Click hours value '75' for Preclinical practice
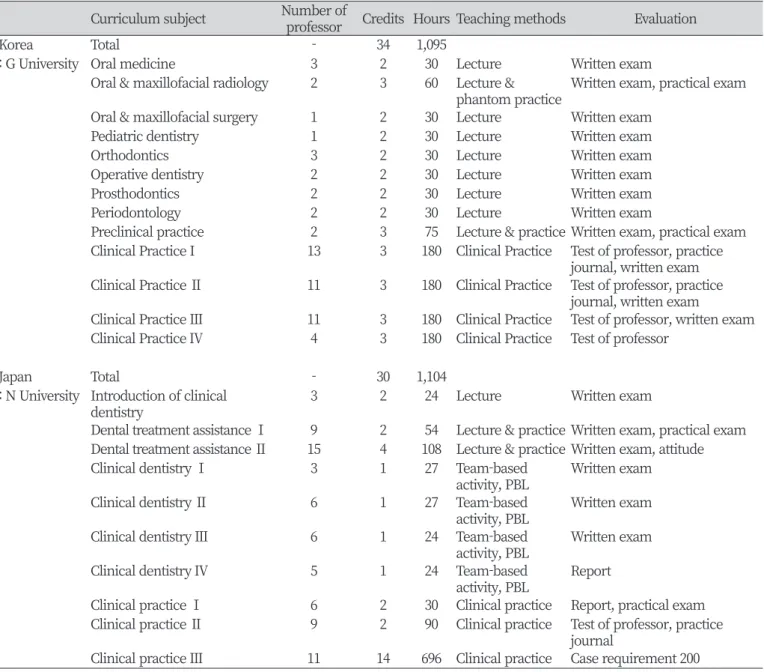 click(431, 232)
